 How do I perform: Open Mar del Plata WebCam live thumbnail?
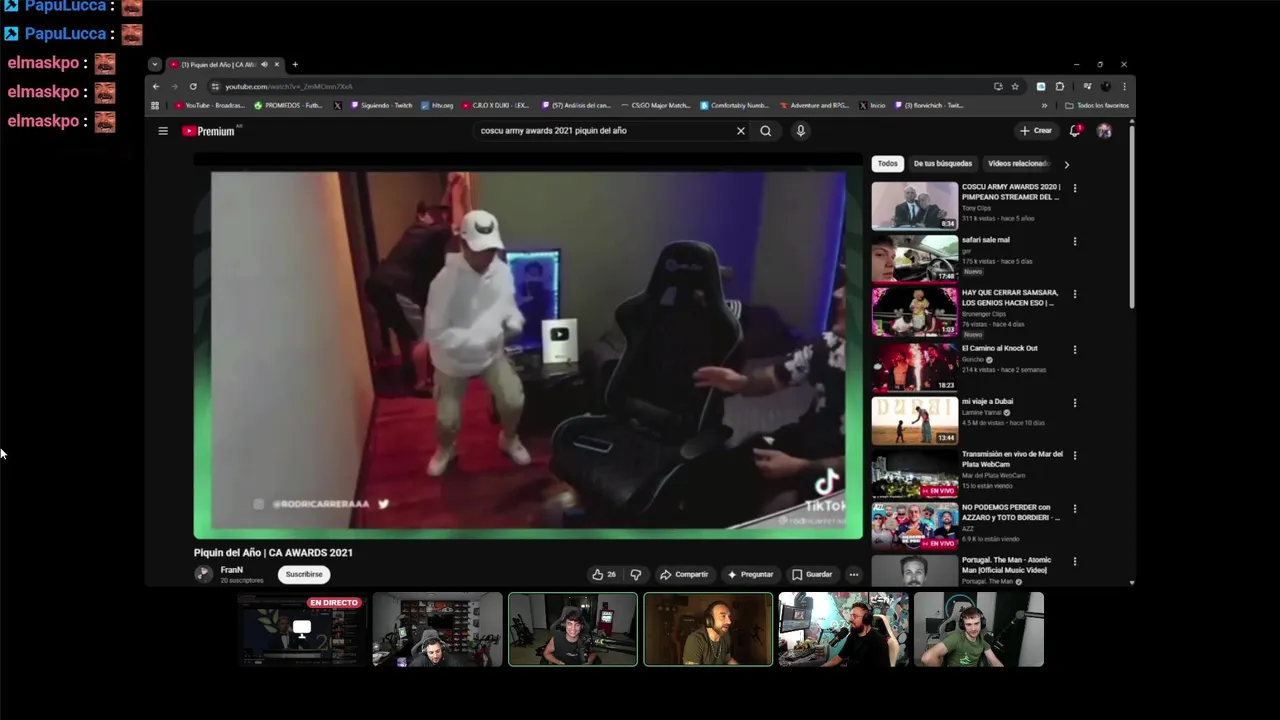pos(914,474)
